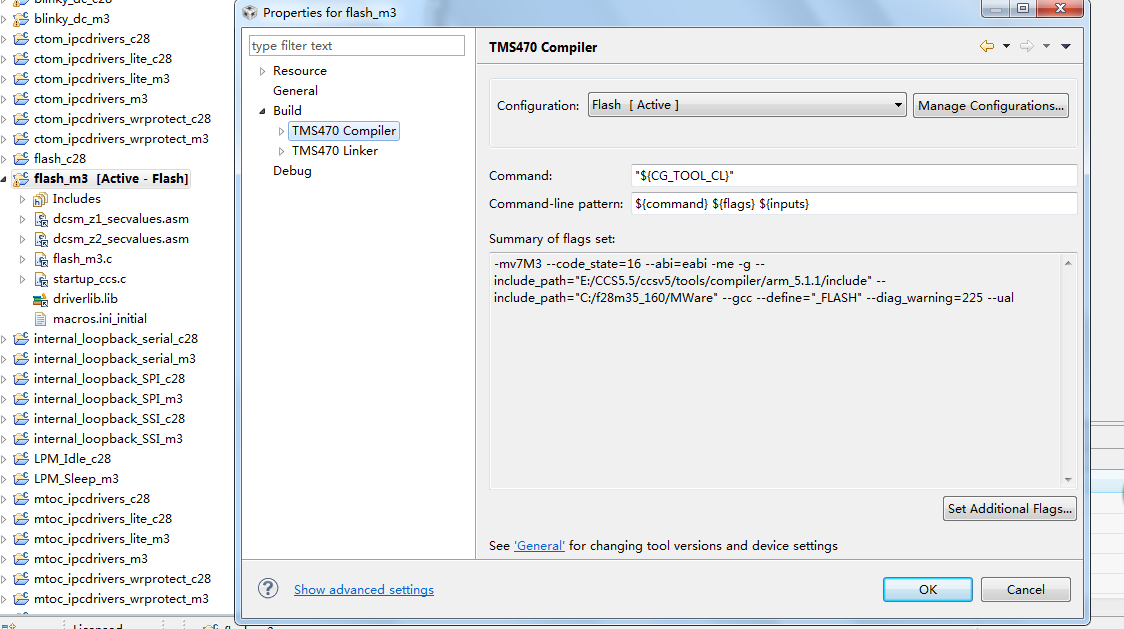The image size is (1124, 629).
Task: Click the macros.ini_initial file icon
Action: 41,319
